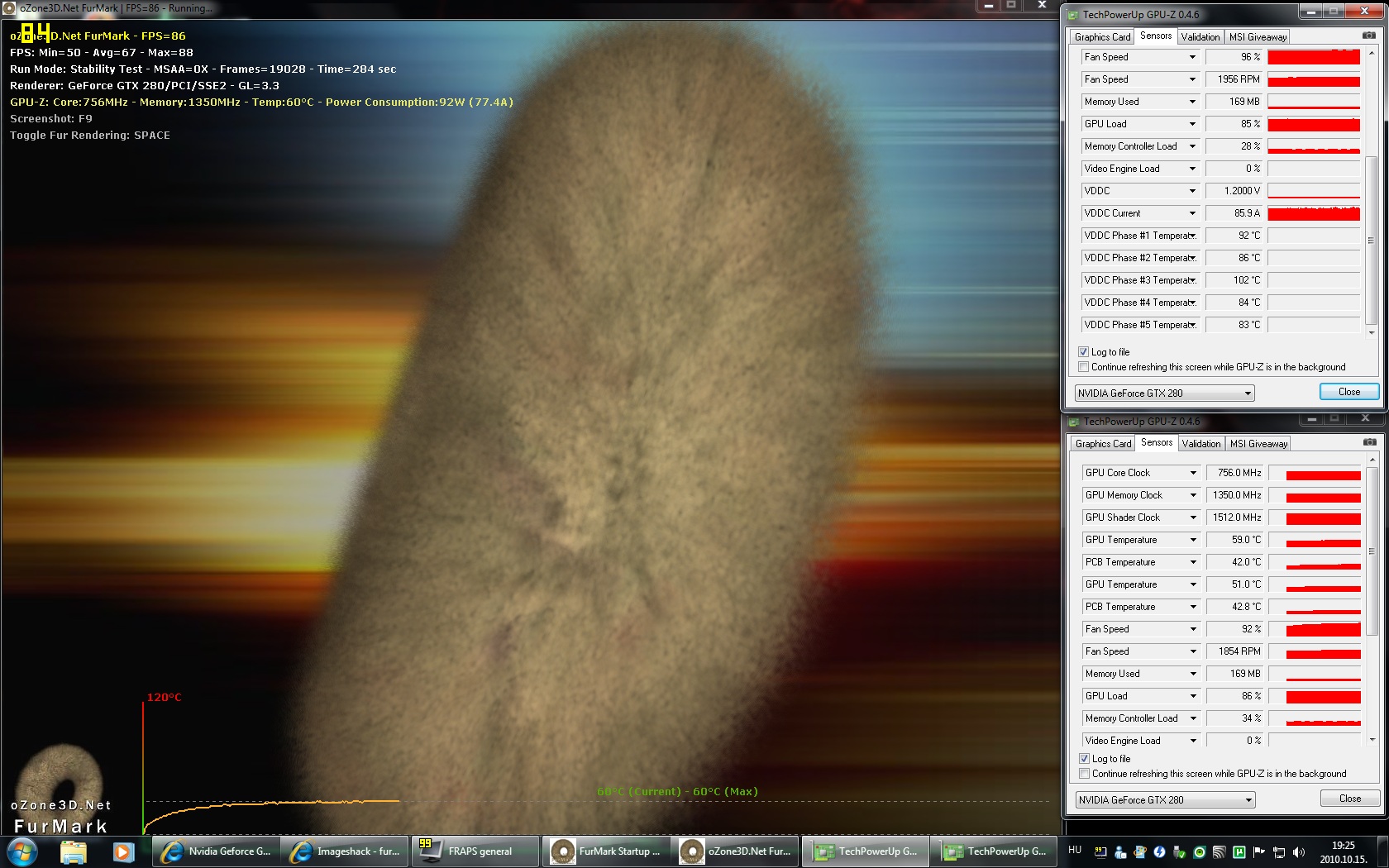Open Validation tab in lower GPU-Z window
1389x868 pixels.
(1200, 444)
